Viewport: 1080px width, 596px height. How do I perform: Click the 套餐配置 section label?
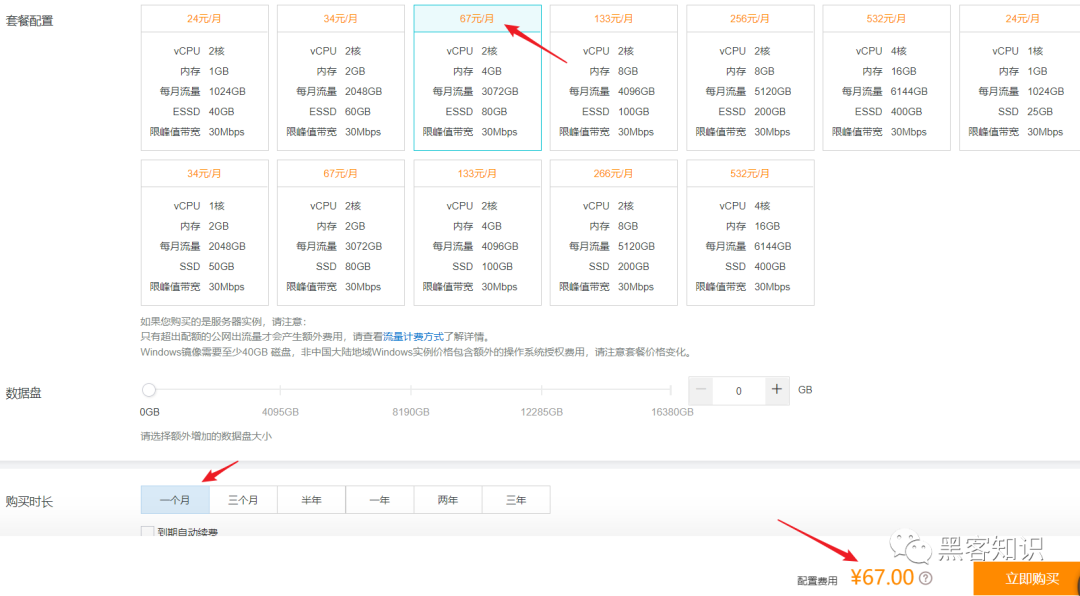(x=29, y=21)
